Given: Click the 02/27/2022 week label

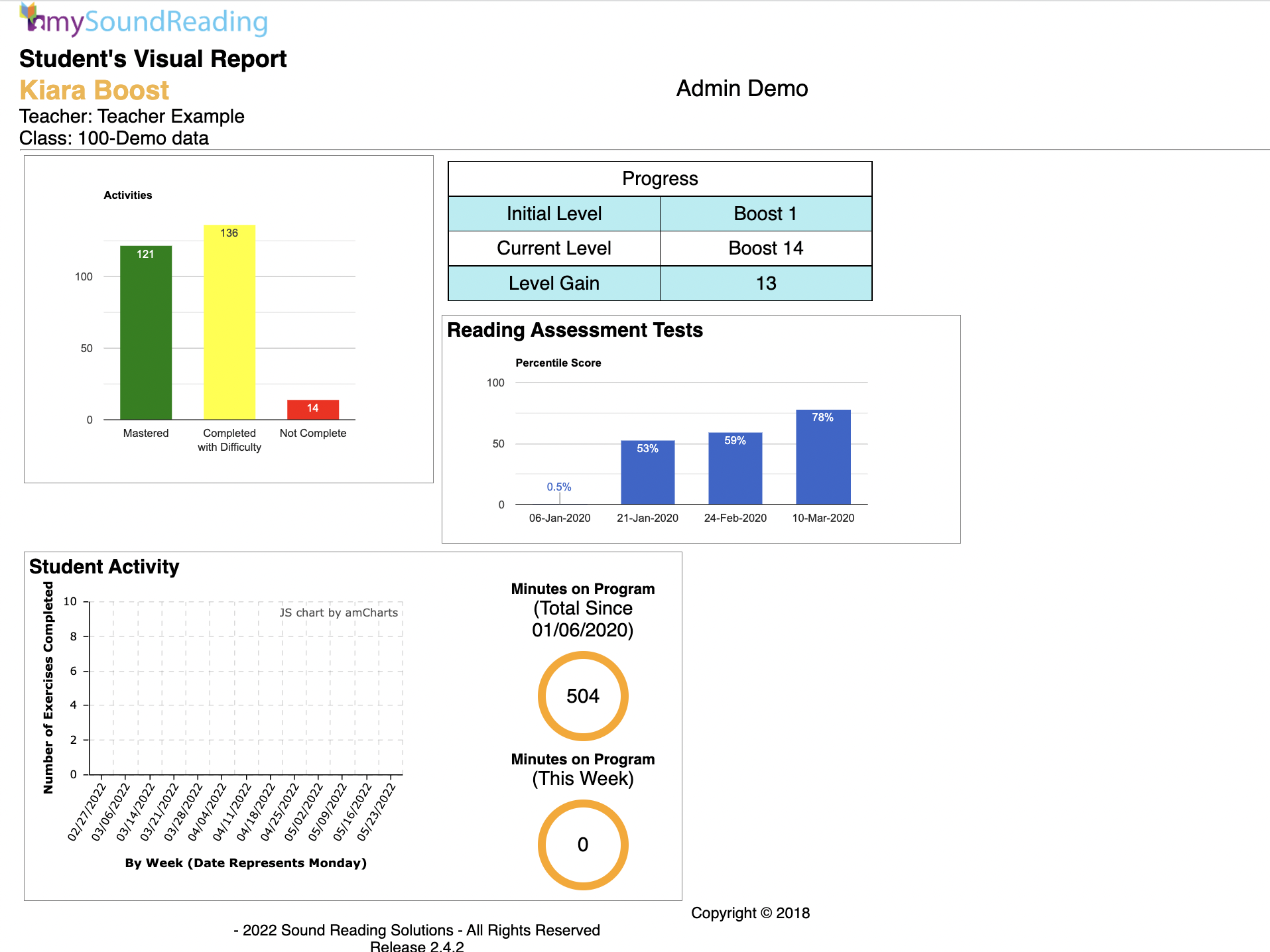Looking at the screenshot, I should pyautogui.click(x=87, y=812).
